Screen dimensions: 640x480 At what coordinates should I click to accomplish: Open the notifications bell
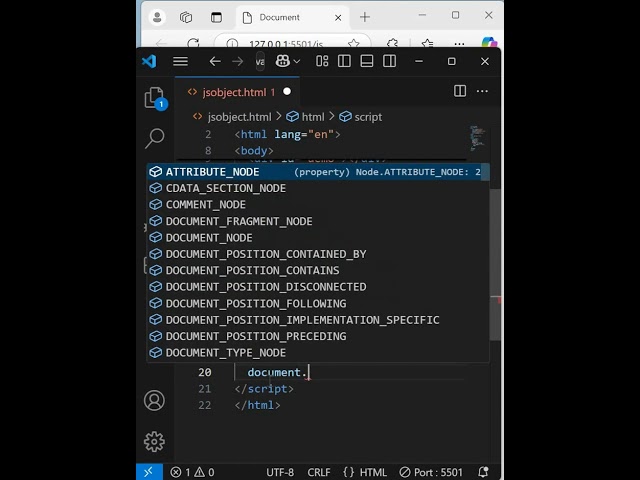pyautogui.click(x=483, y=472)
